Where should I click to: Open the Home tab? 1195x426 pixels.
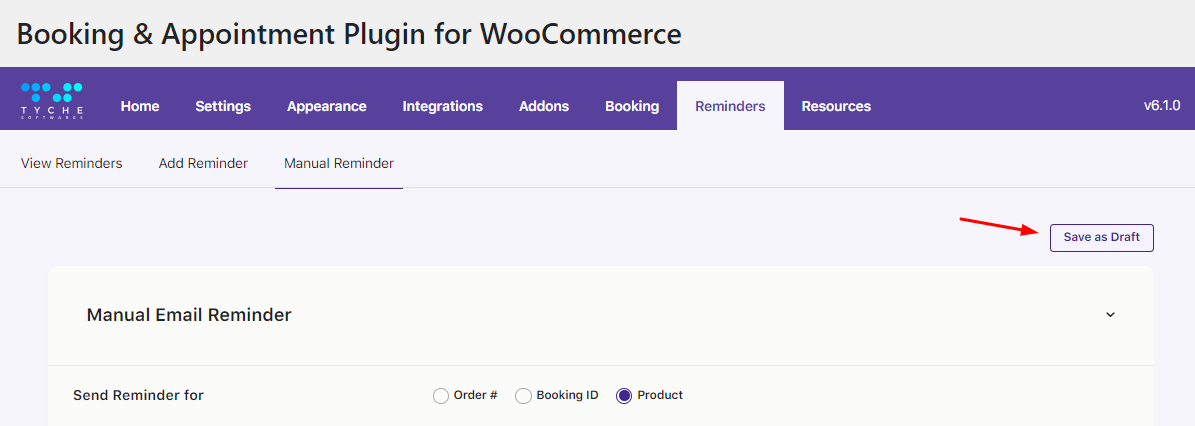tap(139, 106)
